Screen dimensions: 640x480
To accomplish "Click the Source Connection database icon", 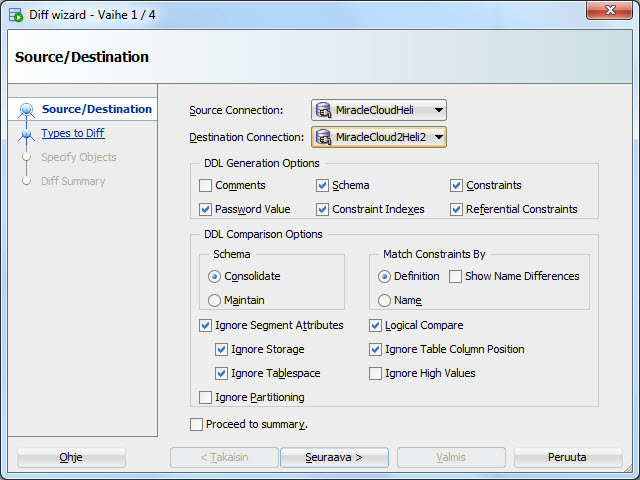I will click(323, 110).
